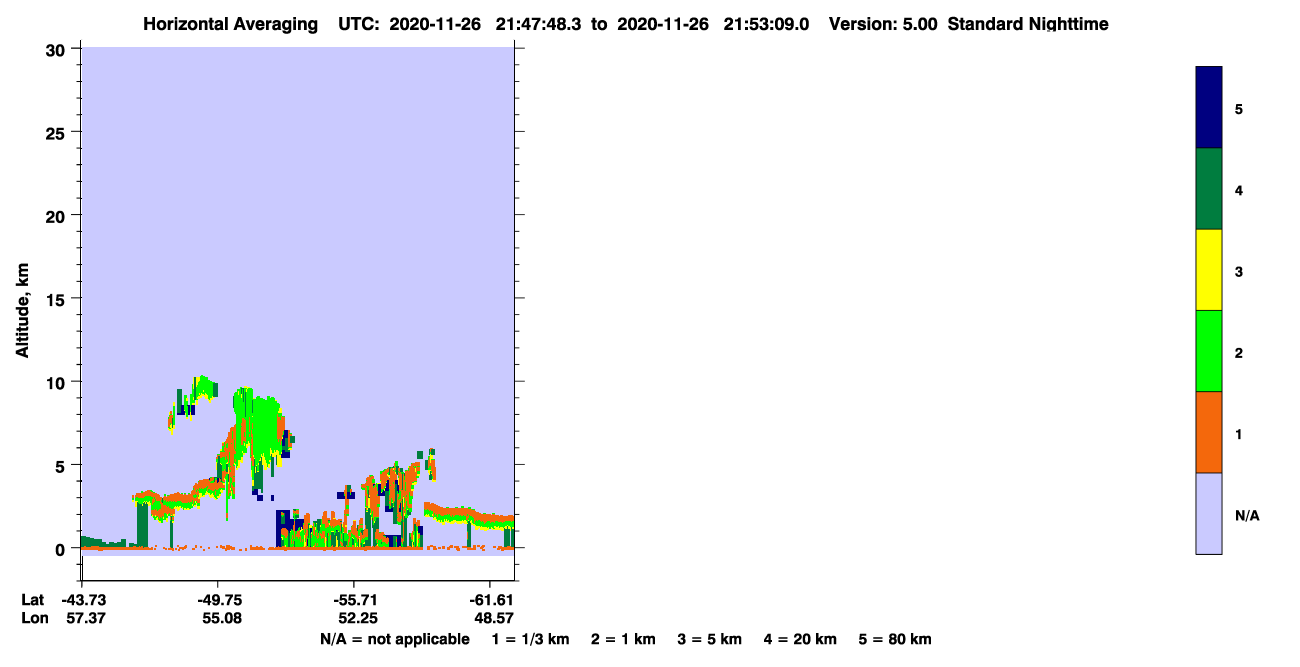Click the legend text "1 = 1/3 km"
The image size is (1300, 667).
pos(532,640)
